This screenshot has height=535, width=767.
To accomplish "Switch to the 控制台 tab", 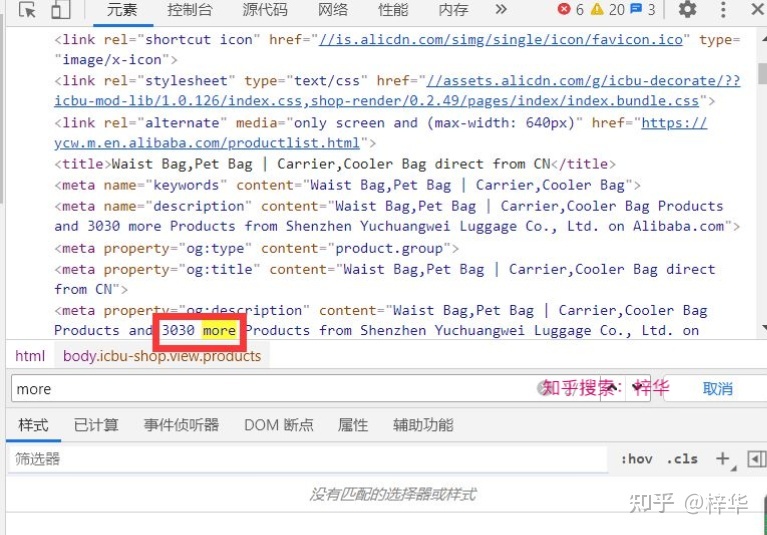I will 189,10.
